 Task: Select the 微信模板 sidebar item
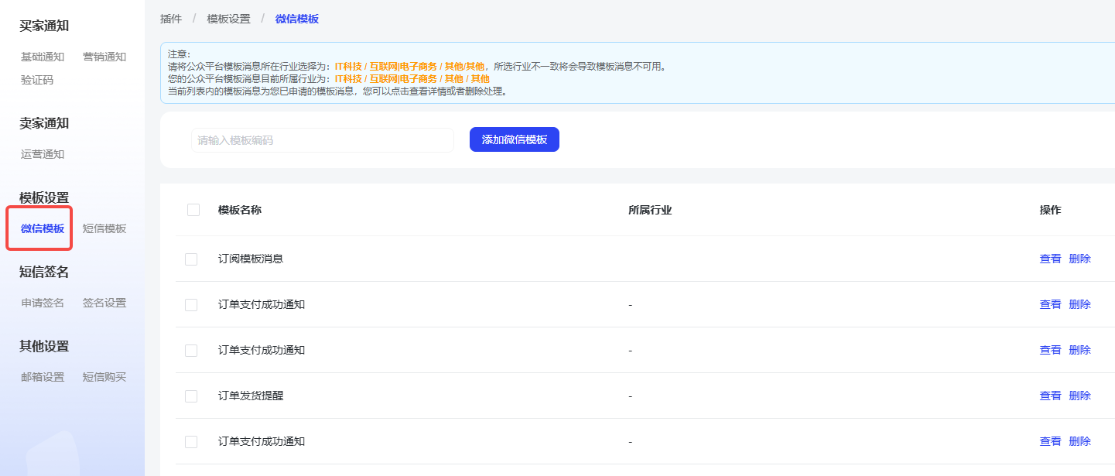[42, 229]
